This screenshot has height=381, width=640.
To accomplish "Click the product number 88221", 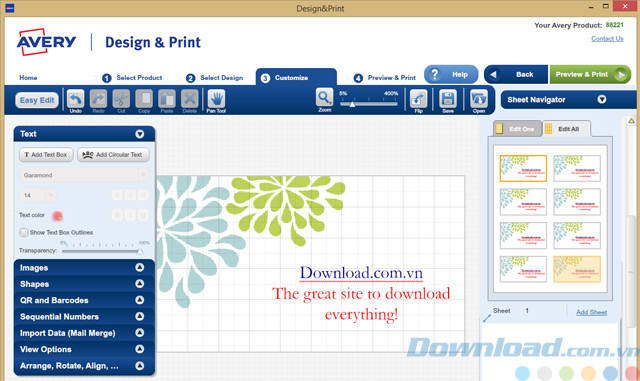I will coord(614,25).
